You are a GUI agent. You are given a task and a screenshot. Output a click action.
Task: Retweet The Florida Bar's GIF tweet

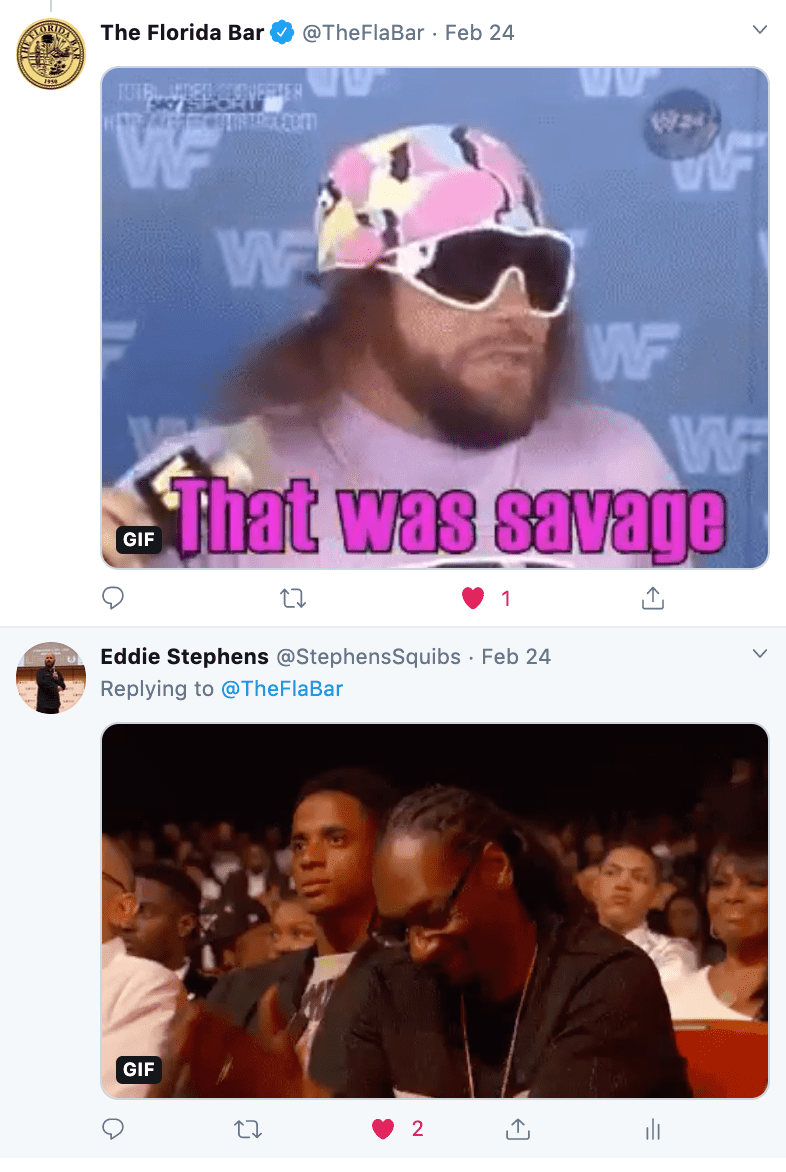click(x=293, y=598)
